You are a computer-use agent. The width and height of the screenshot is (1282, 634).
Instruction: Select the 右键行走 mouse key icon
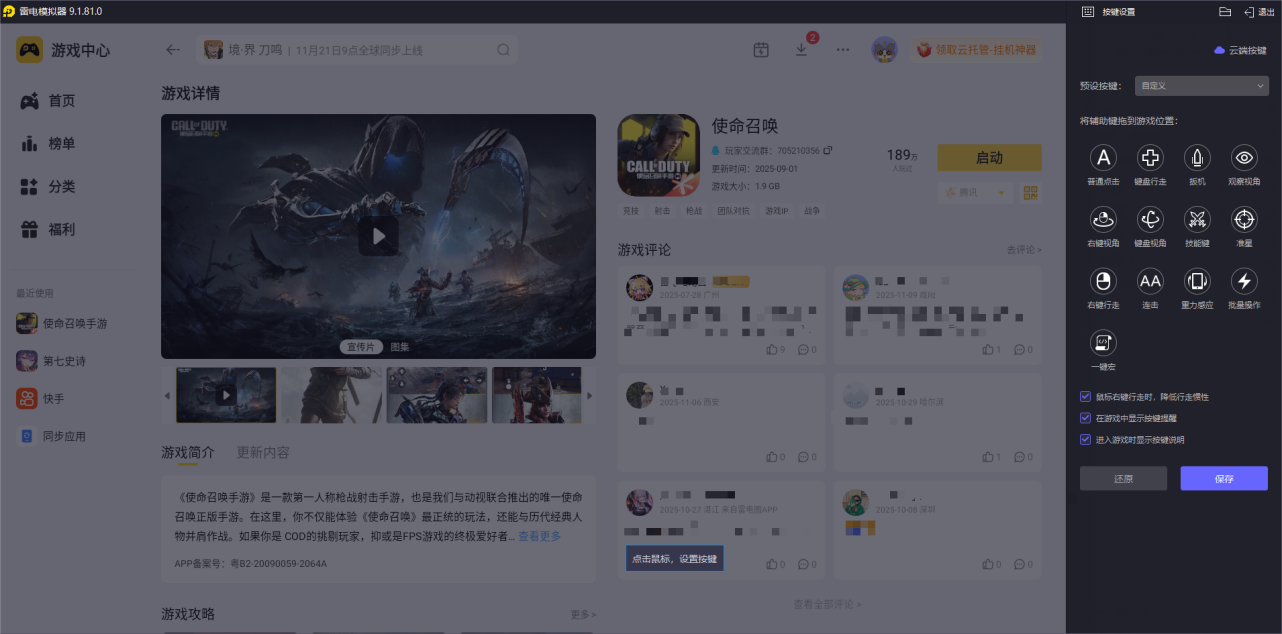(x=1103, y=281)
